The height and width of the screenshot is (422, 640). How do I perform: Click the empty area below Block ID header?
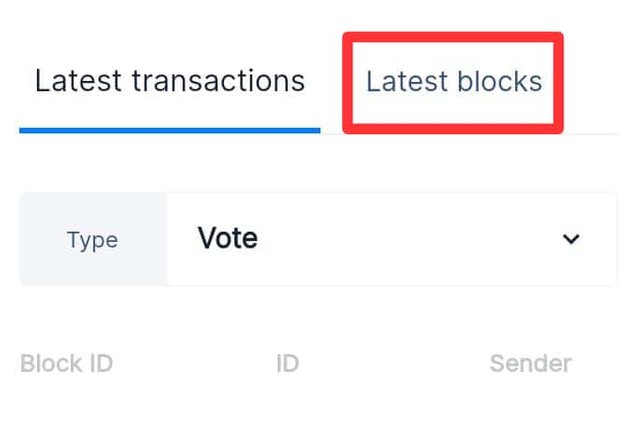coord(66,400)
